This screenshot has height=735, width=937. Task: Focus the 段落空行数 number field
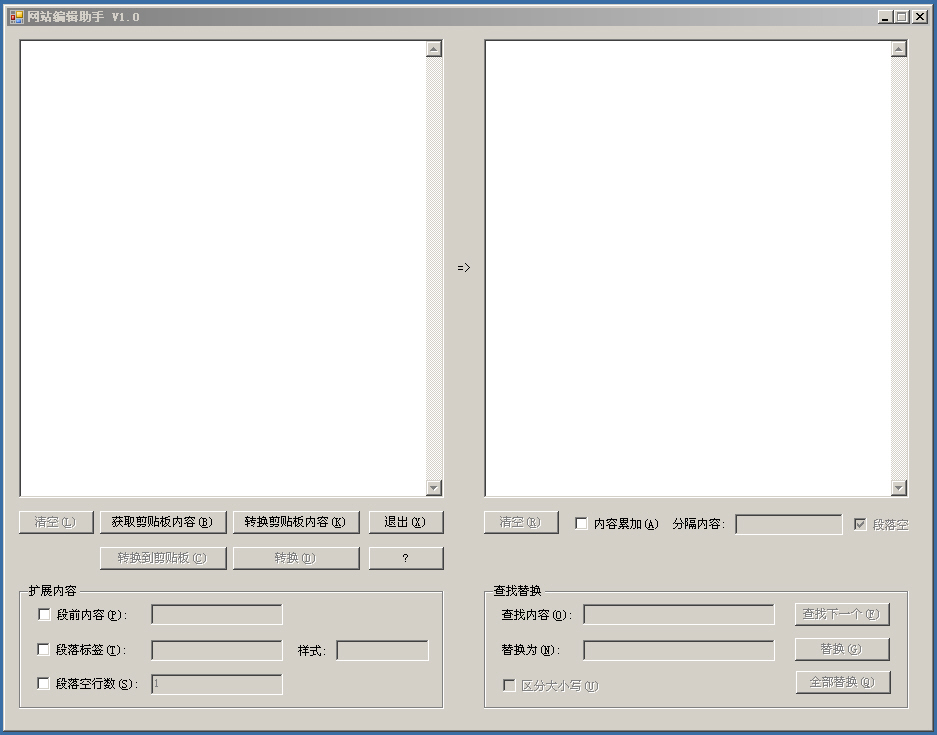click(x=217, y=684)
